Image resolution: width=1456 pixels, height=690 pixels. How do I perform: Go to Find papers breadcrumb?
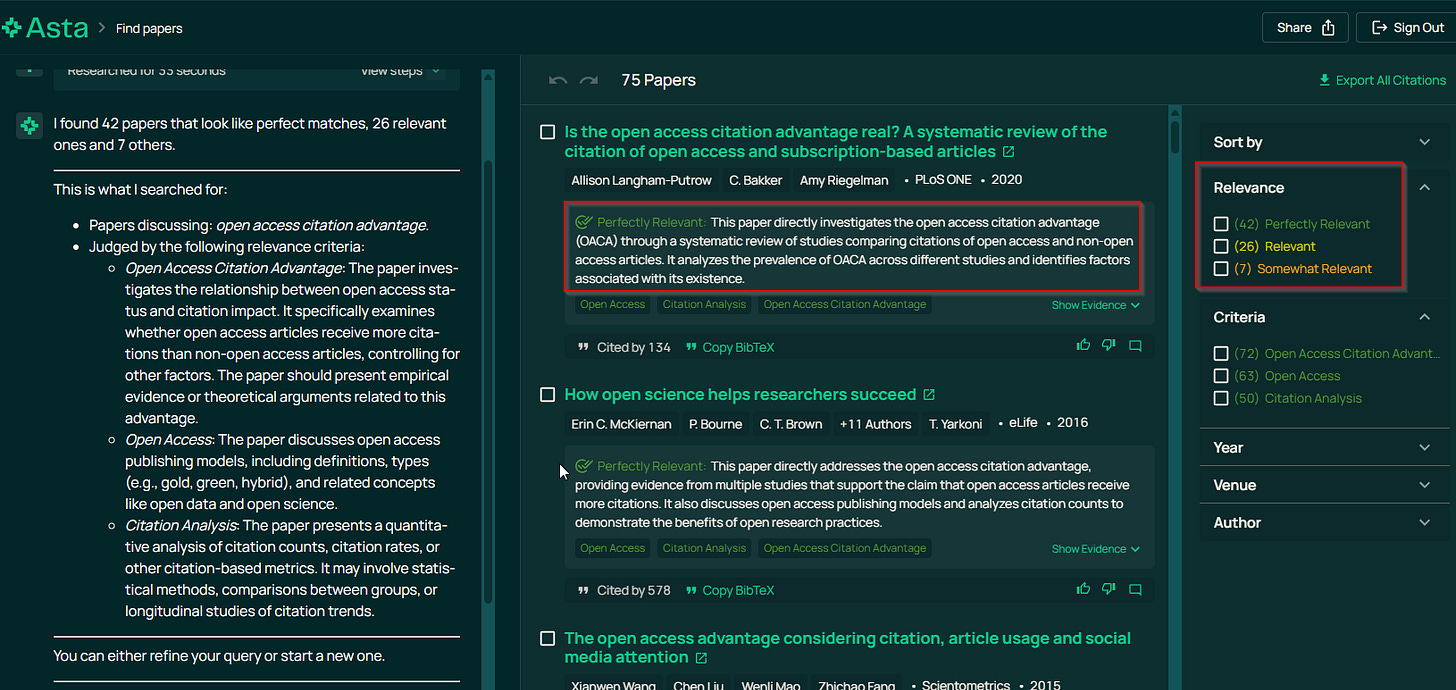(149, 28)
